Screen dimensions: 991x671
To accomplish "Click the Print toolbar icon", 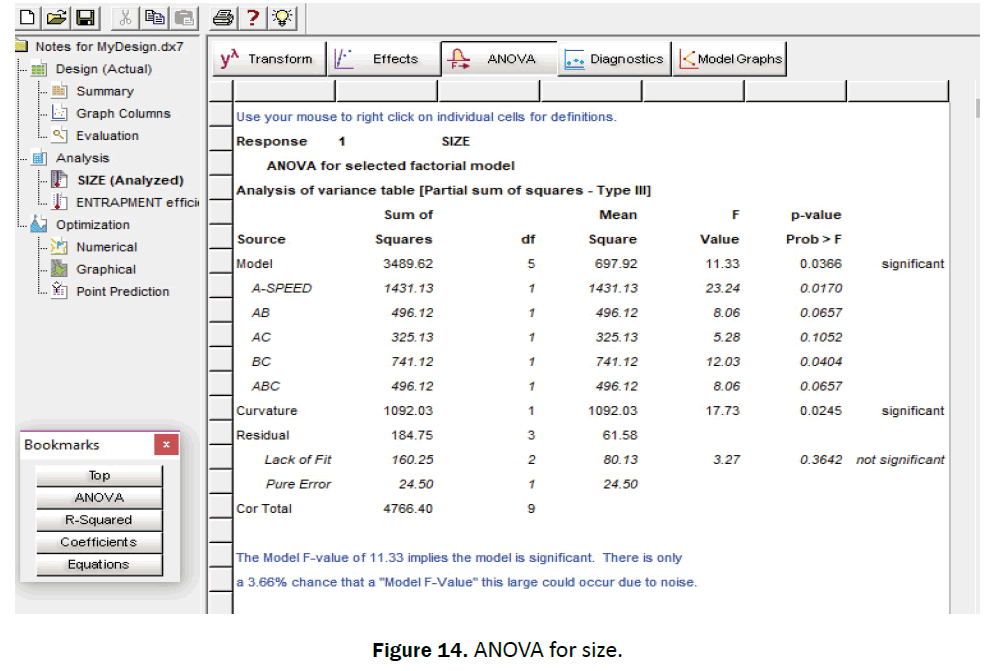I will (223, 17).
